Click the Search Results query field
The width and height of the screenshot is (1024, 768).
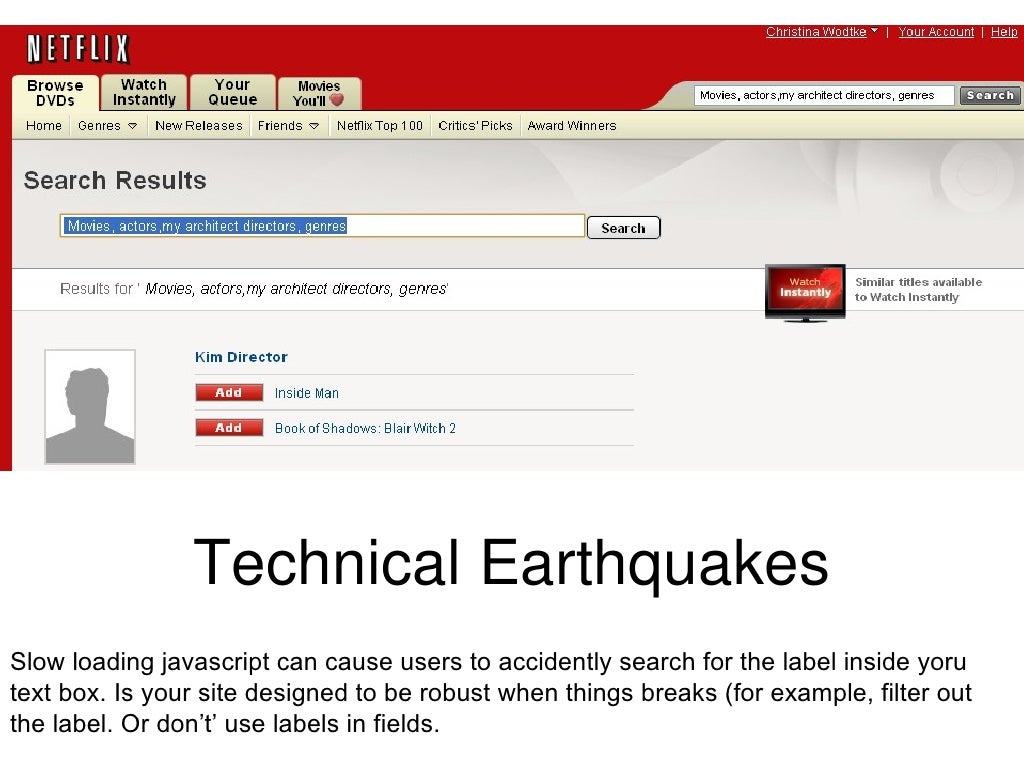[322, 226]
